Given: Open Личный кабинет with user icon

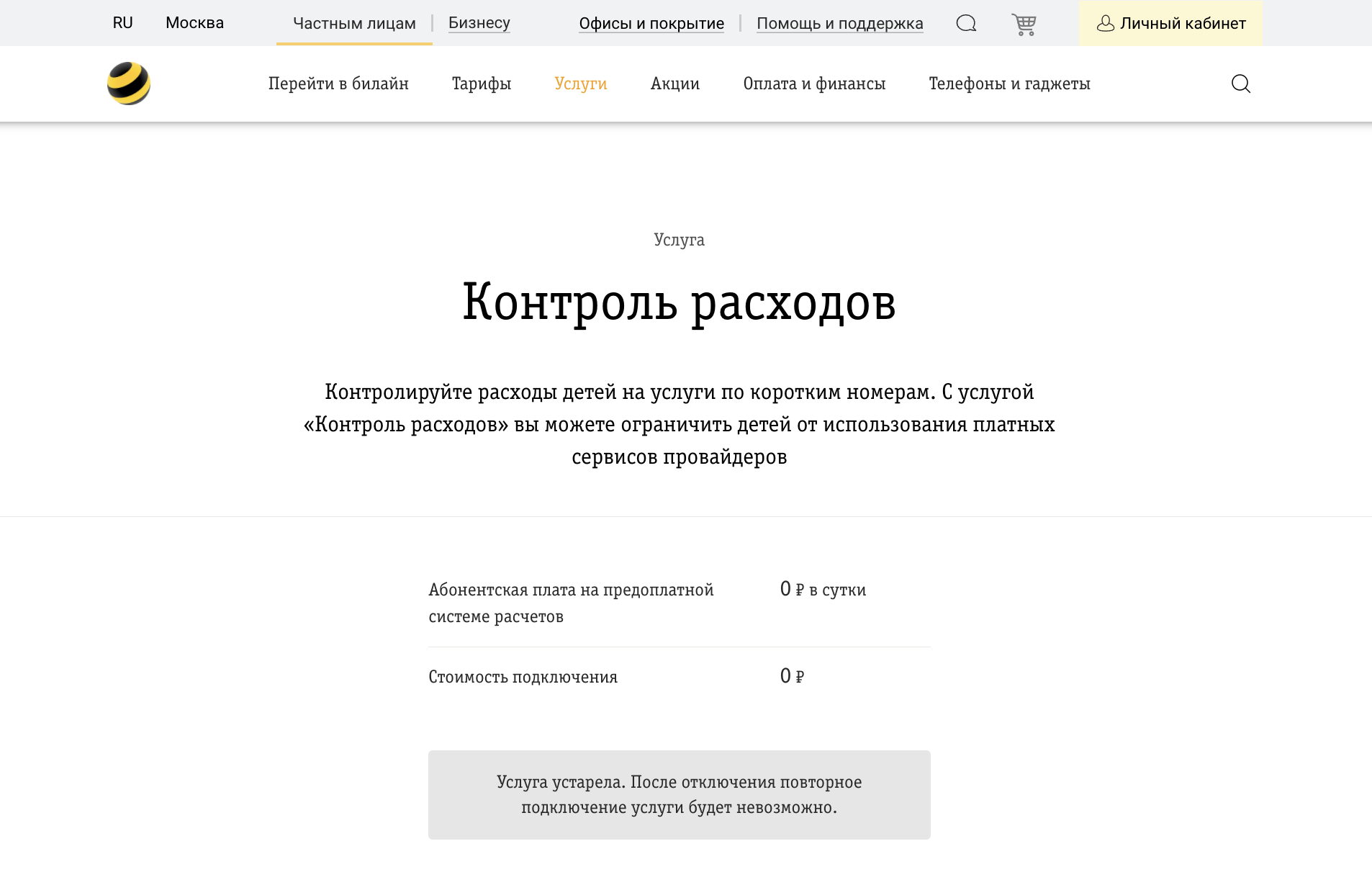Looking at the screenshot, I should (1170, 22).
